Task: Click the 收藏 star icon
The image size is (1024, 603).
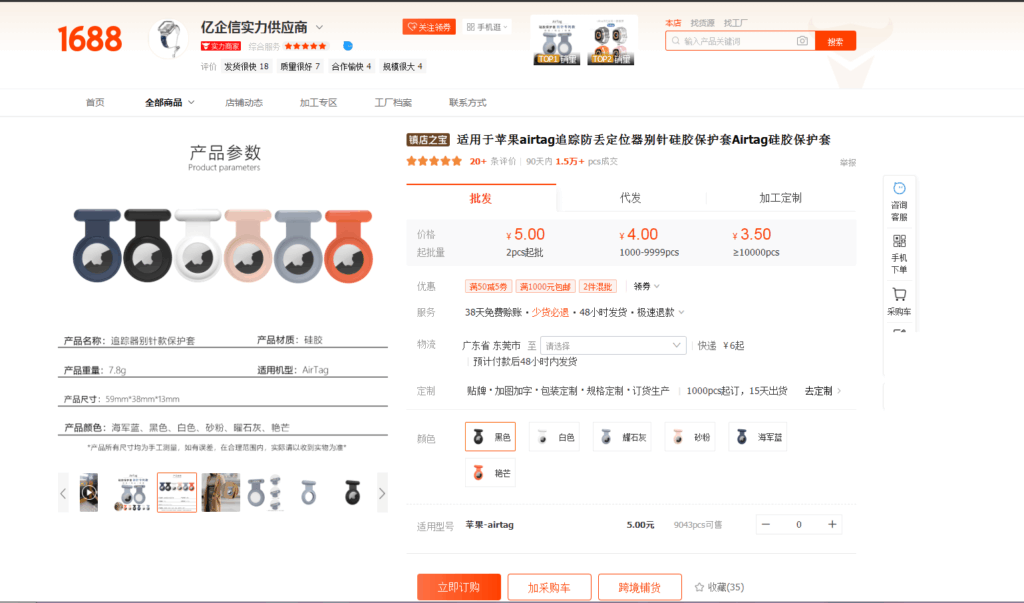Action: 699,587
